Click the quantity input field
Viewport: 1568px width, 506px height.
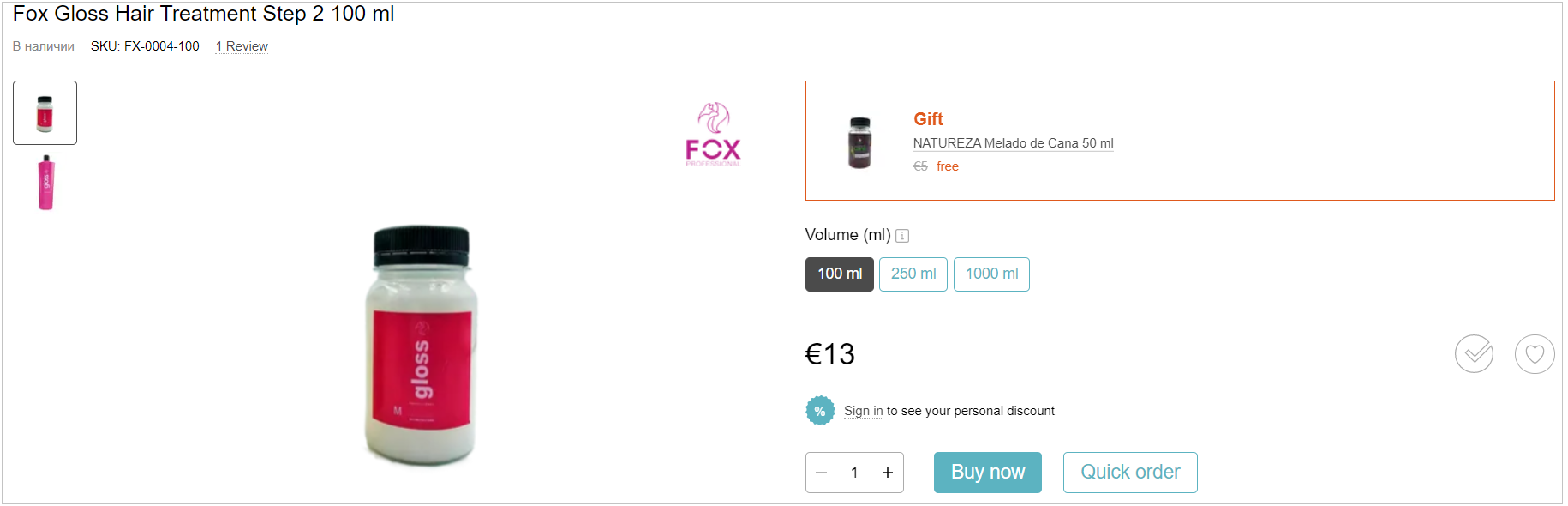[x=854, y=473]
